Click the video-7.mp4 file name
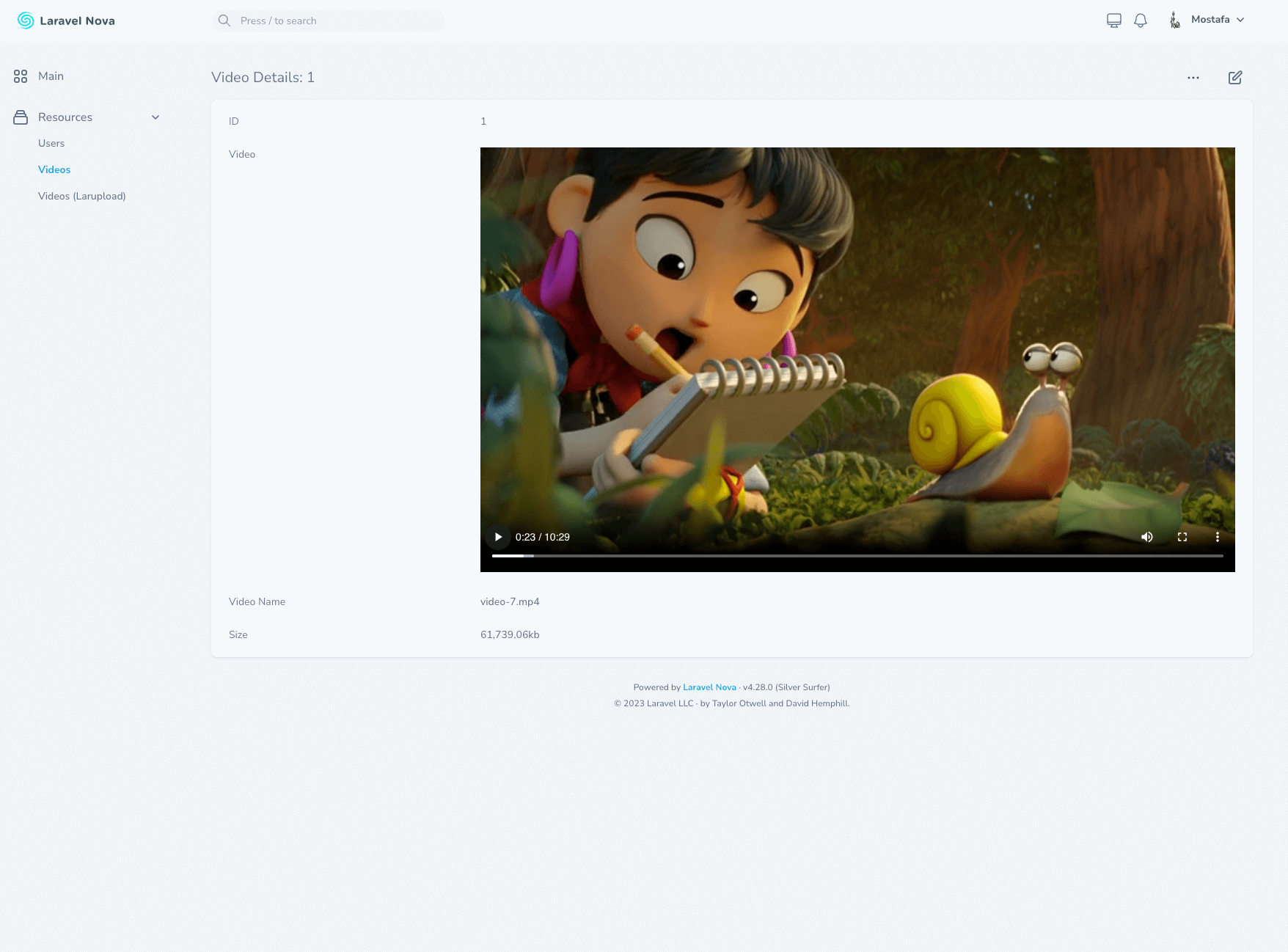 click(x=510, y=601)
